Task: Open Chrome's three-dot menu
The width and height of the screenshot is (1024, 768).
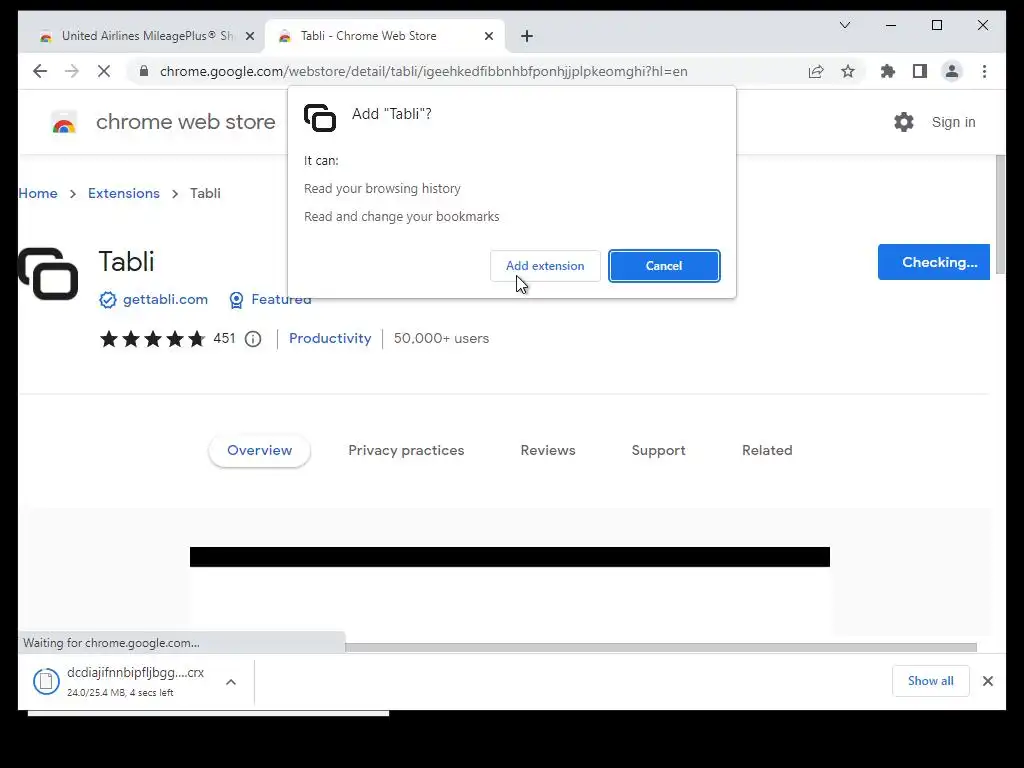Action: tap(984, 71)
